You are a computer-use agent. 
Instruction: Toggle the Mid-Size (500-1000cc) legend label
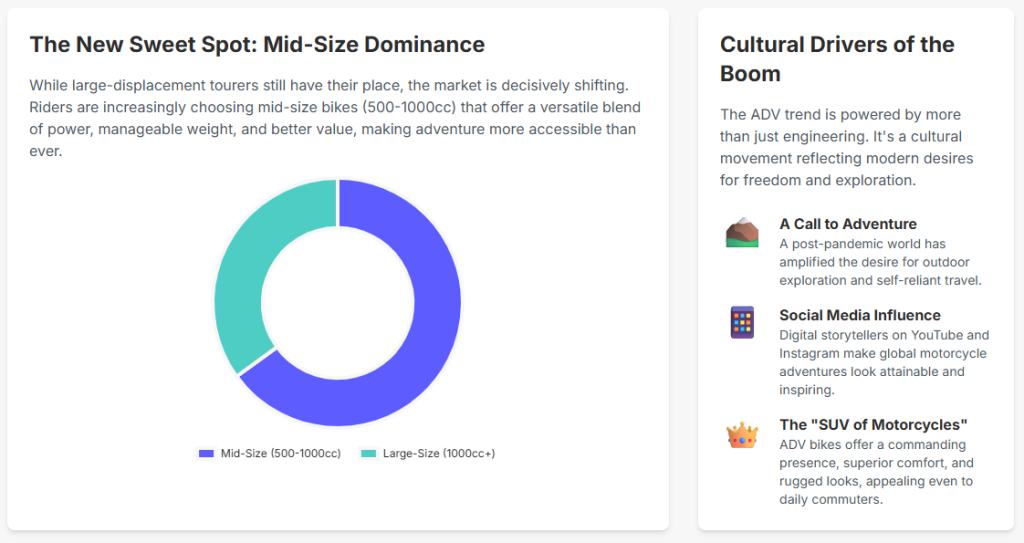tap(280, 453)
